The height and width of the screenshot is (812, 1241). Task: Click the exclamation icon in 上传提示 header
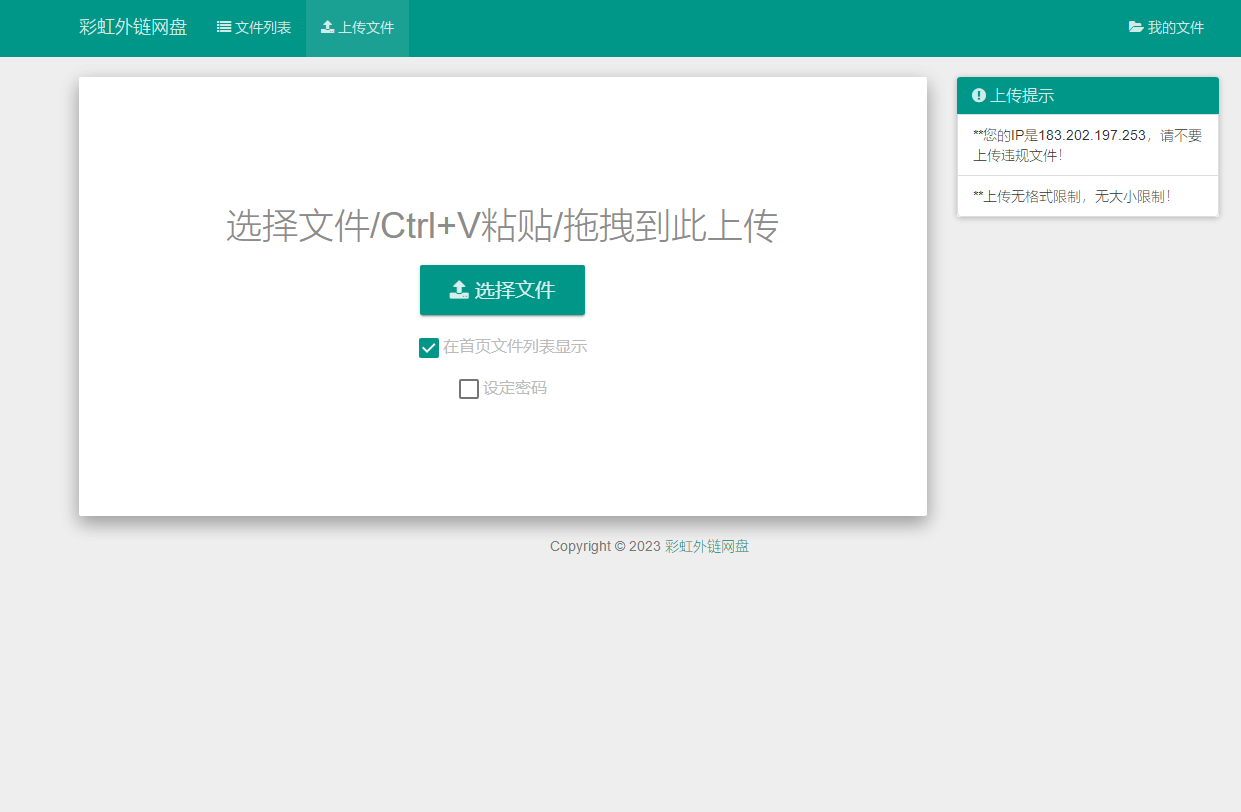point(979,96)
